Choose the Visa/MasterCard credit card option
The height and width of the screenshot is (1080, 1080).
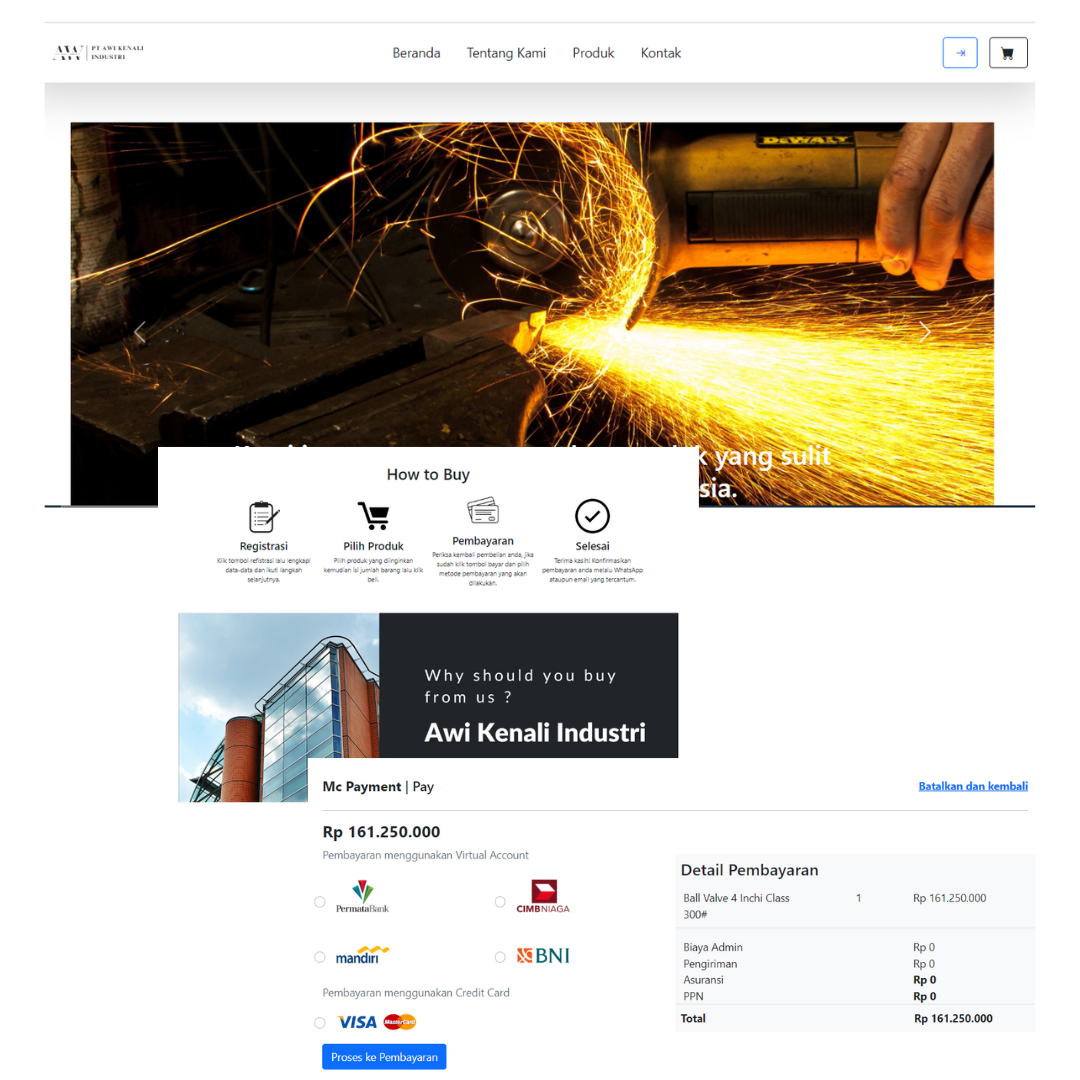320,1023
